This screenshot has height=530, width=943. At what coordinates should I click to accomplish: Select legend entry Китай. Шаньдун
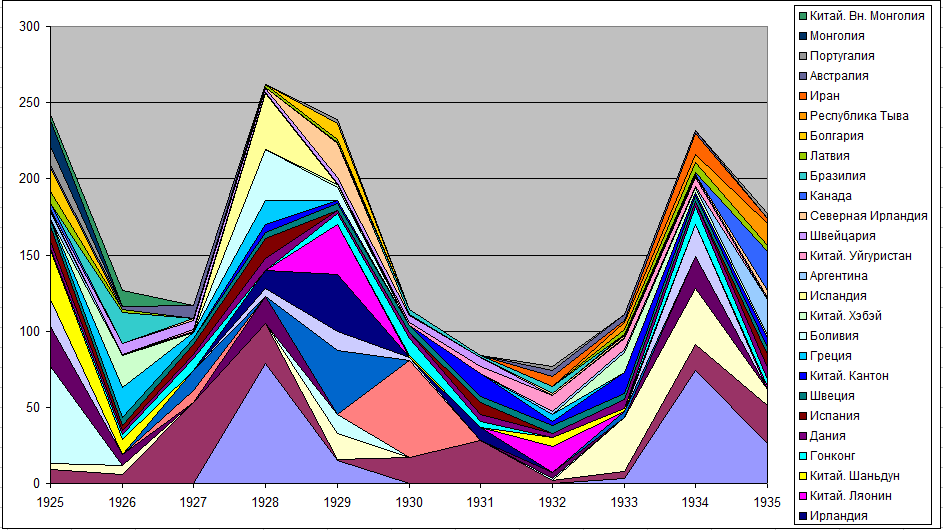[849, 476]
